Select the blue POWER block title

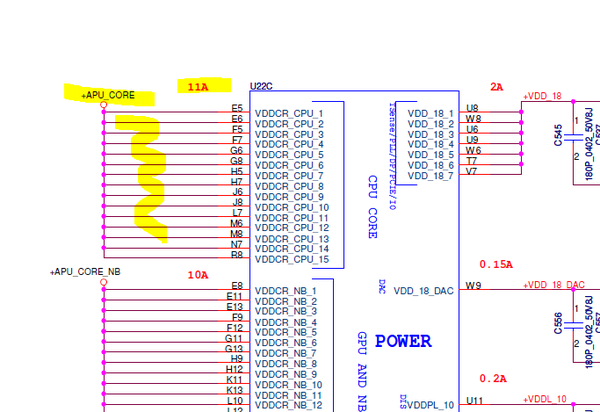point(403,341)
